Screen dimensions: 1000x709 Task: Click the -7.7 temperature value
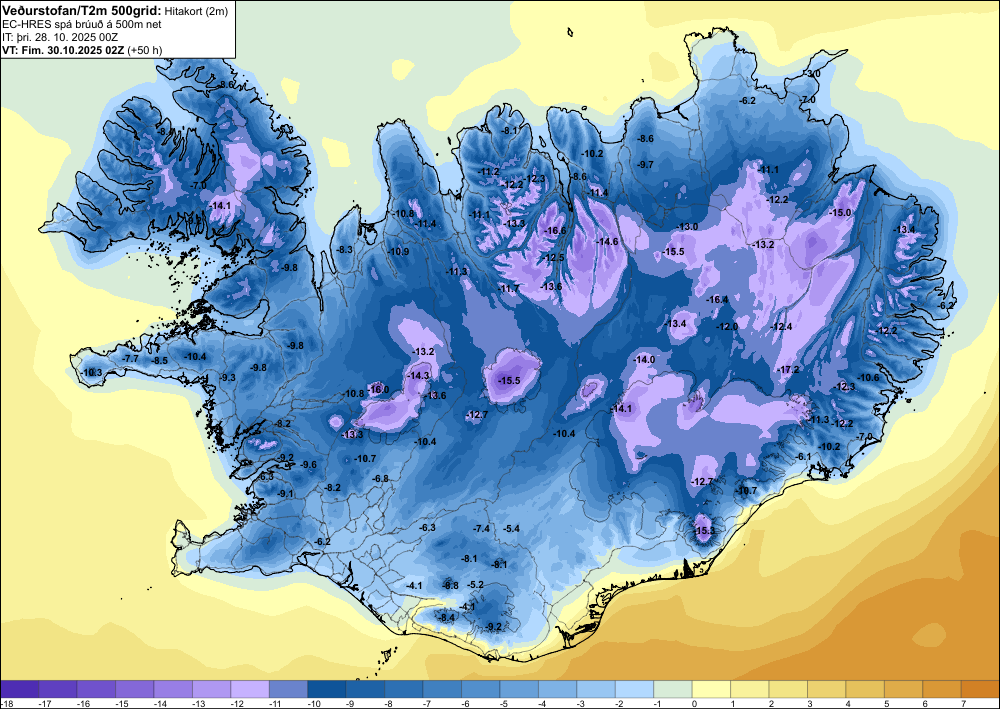[131, 359]
